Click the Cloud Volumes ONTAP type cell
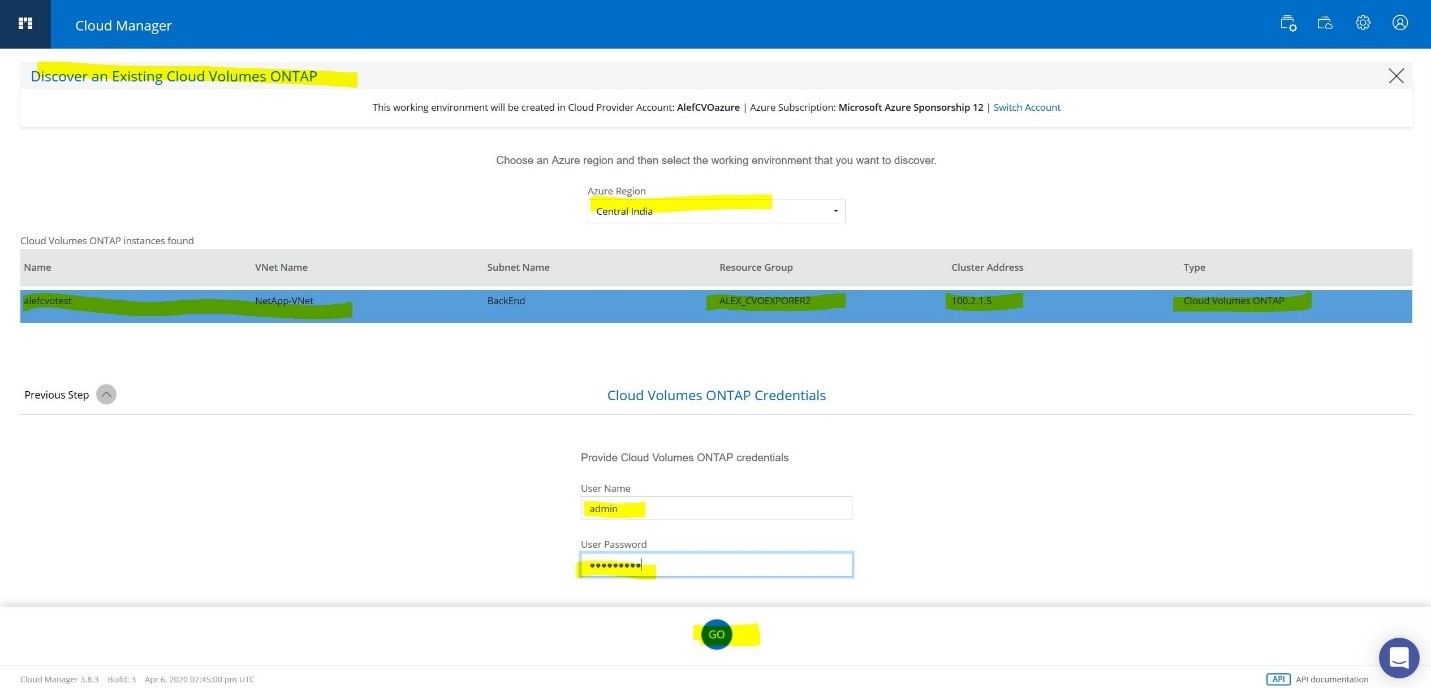 (x=1234, y=301)
